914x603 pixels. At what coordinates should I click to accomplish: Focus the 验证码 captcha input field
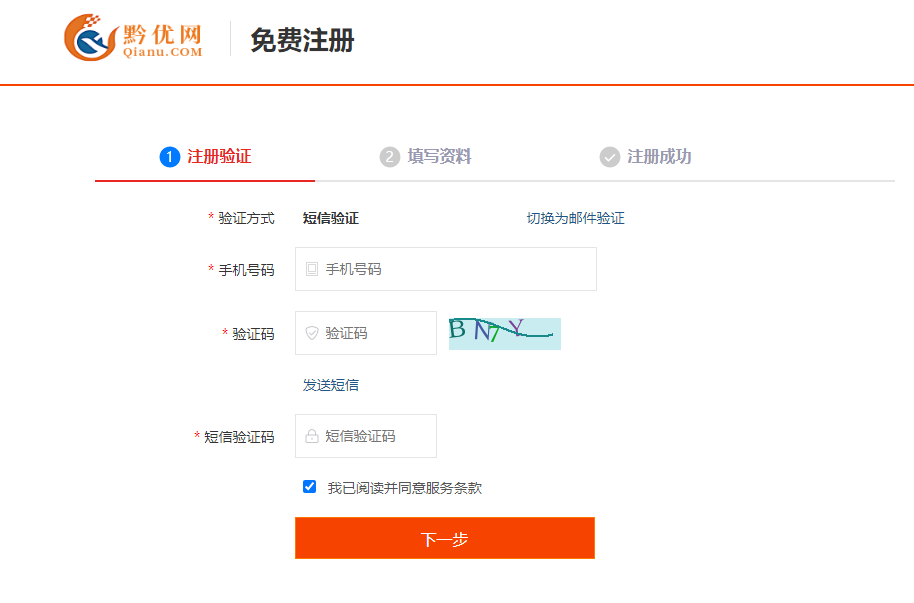(377, 333)
